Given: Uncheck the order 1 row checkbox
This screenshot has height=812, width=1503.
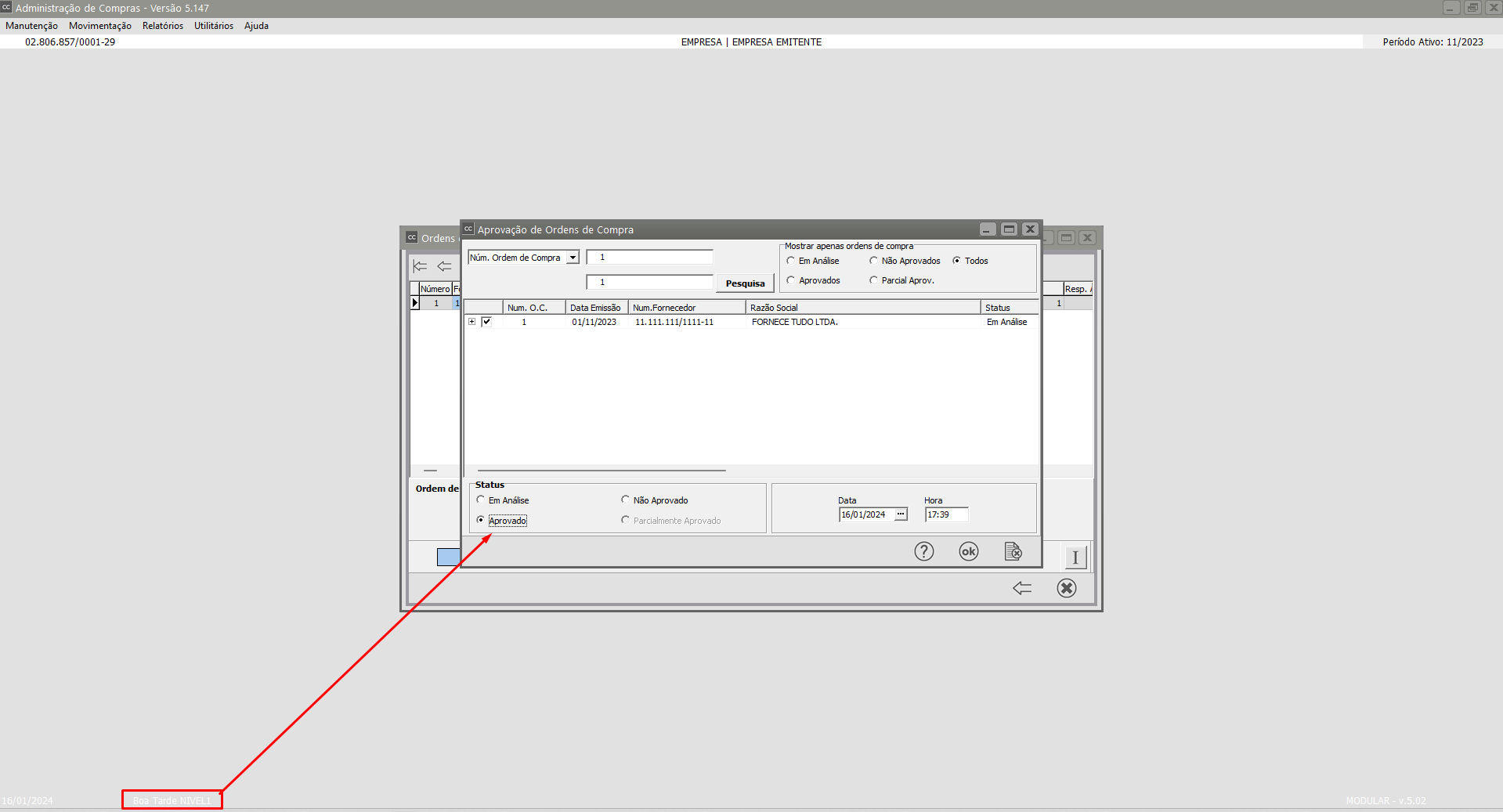Looking at the screenshot, I should point(486,322).
